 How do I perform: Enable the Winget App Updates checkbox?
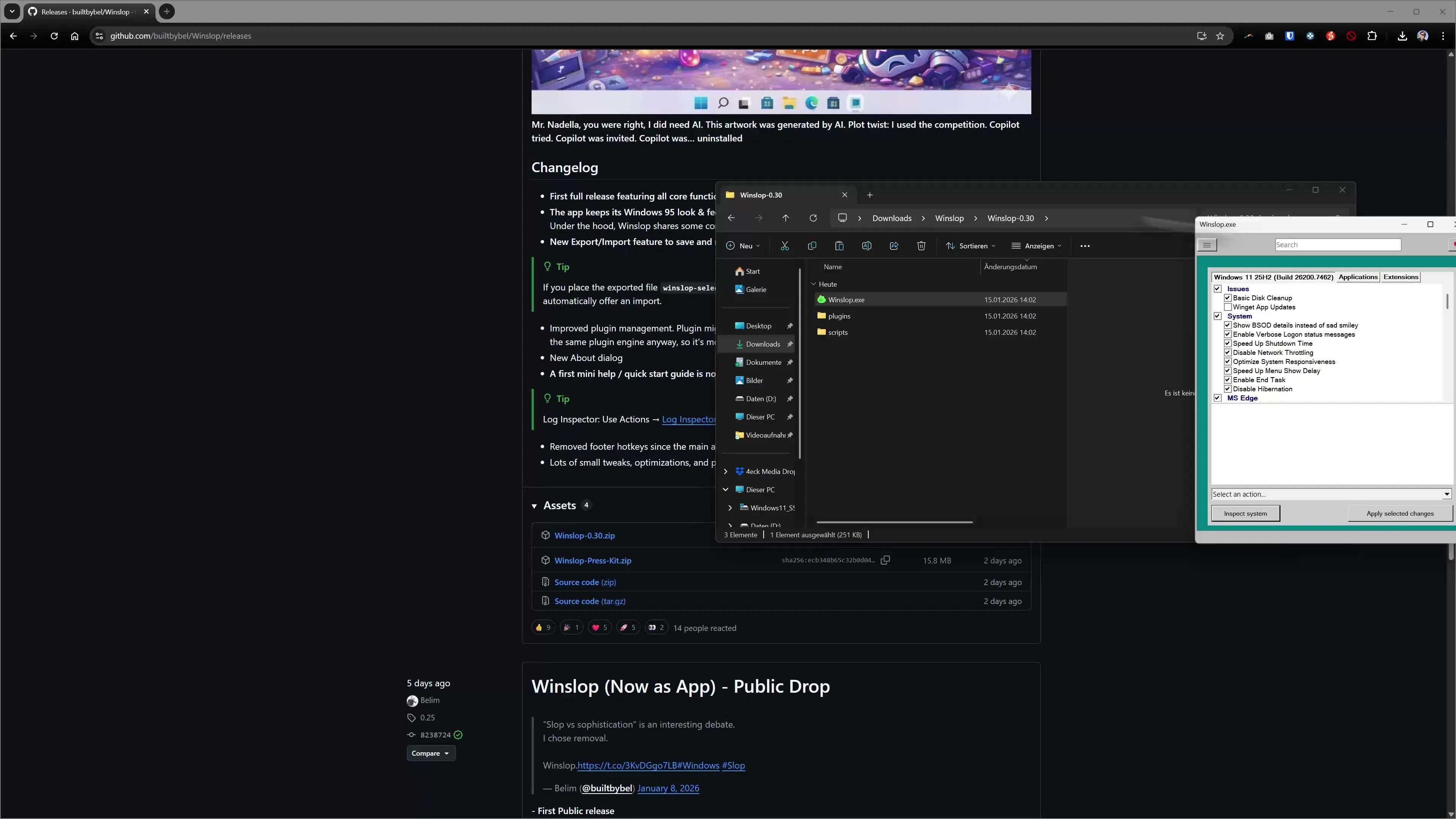coord(1228,307)
